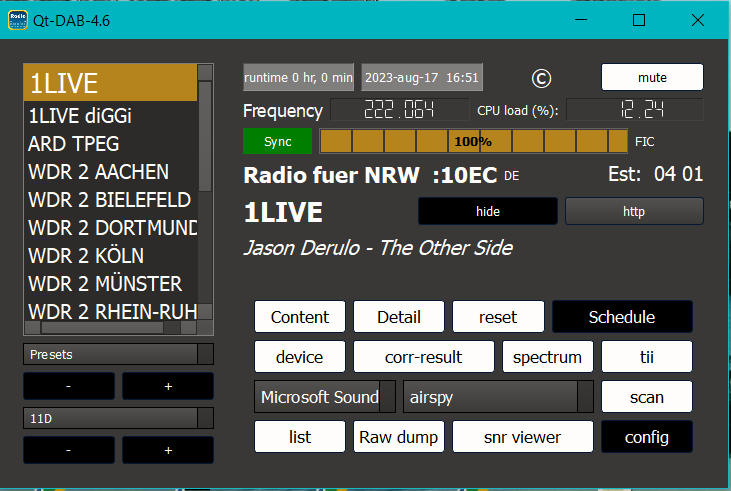
Task: Select WDR 2 BIELEFELD service
Action: click(x=110, y=200)
